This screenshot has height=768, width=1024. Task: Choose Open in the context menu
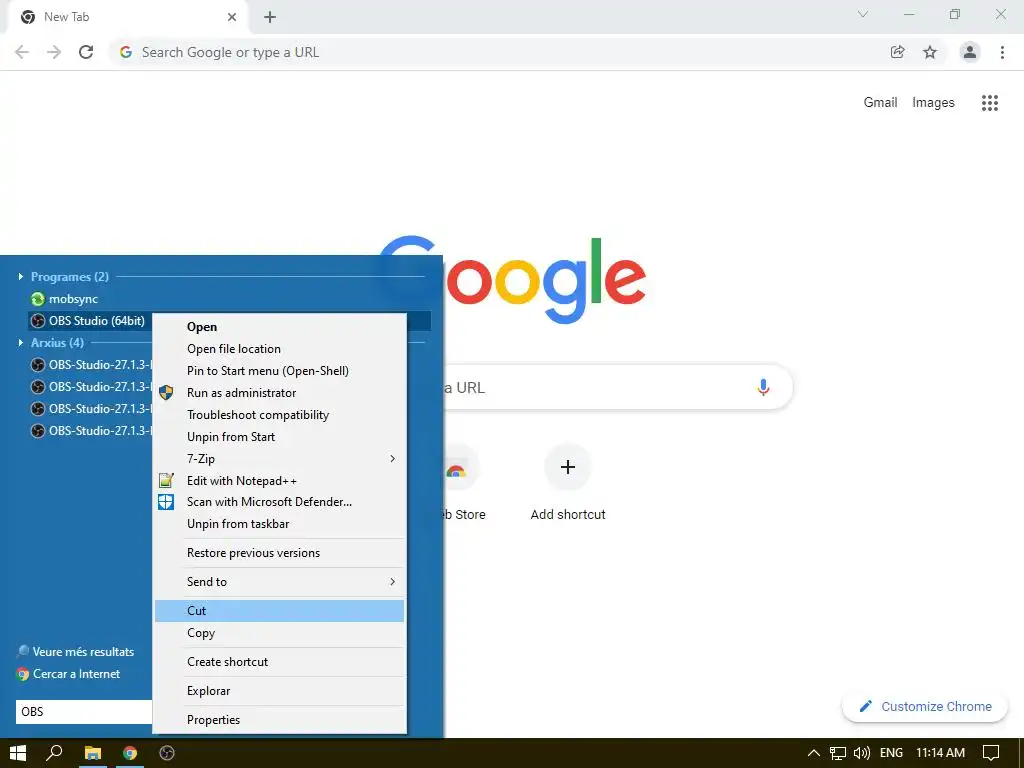pos(280,327)
